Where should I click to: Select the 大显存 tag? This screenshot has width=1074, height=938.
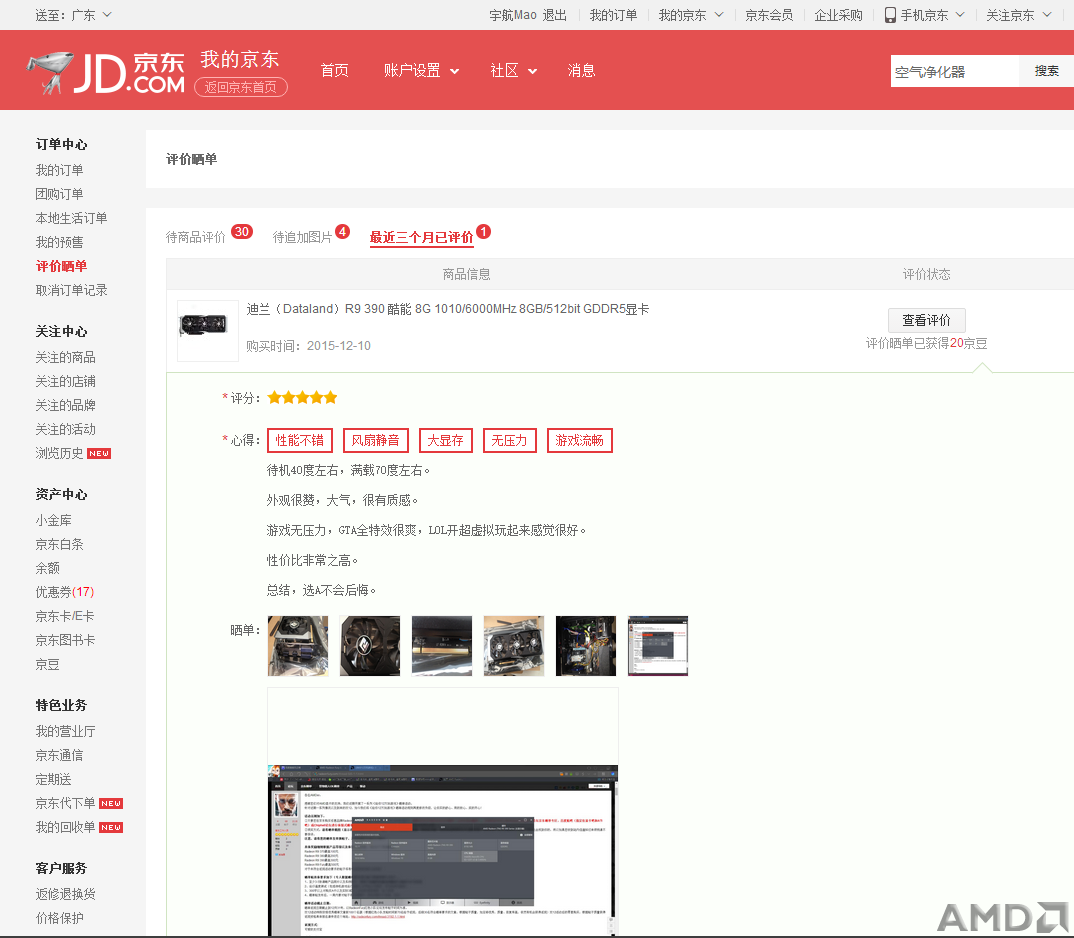tap(445, 441)
